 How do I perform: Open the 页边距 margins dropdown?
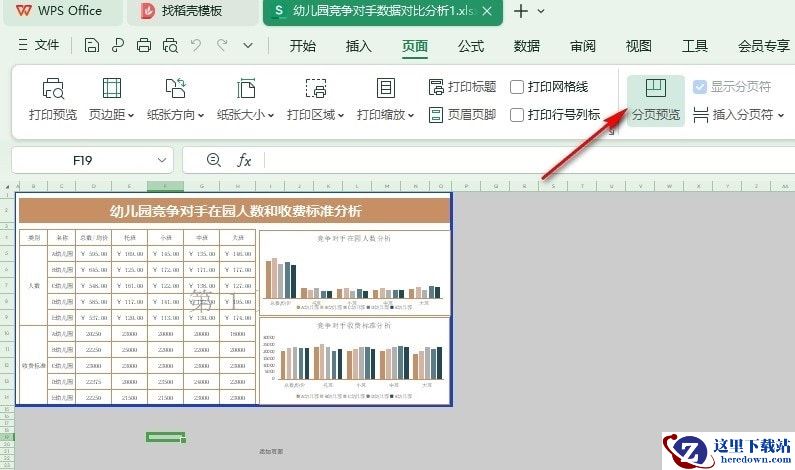(x=111, y=99)
